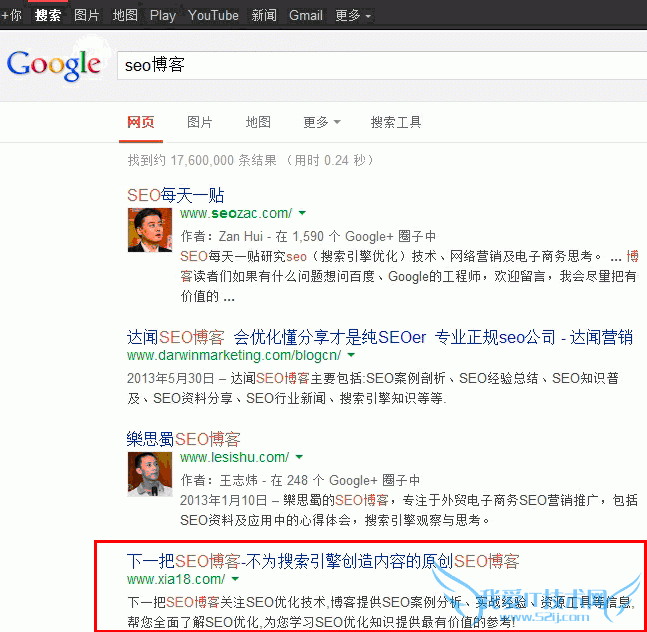
Task: Open 地图 in top black bar
Action: tap(125, 15)
